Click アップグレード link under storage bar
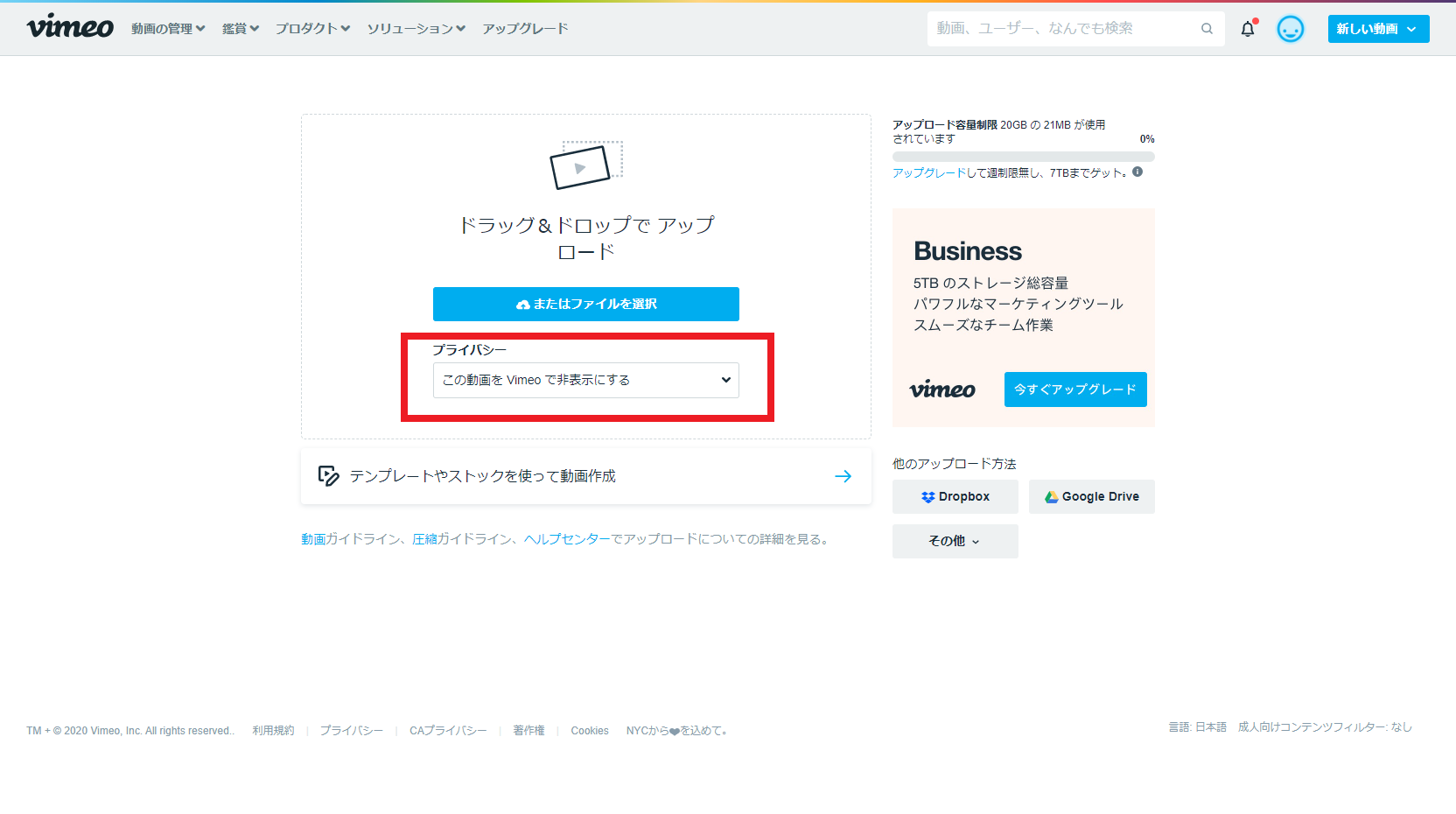The height and width of the screenshot is (814, 1456). pos(929,173)
